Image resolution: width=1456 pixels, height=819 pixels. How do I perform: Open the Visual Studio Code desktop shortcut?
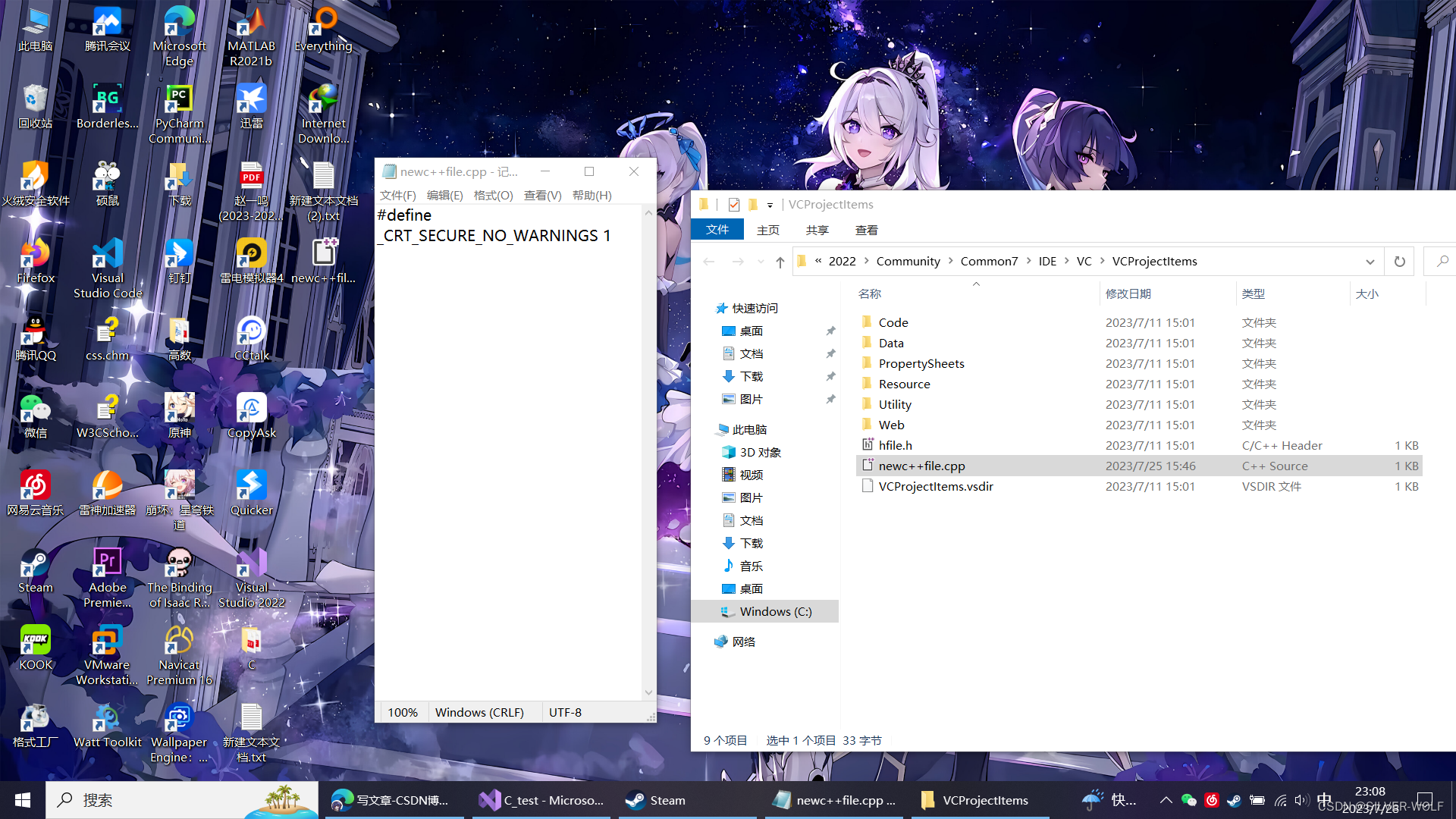[x=107, y=268]
